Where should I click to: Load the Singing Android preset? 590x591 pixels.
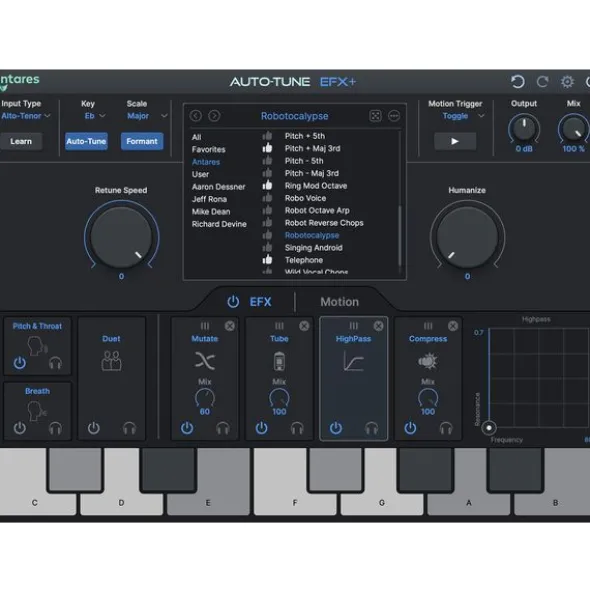[314, 248]
